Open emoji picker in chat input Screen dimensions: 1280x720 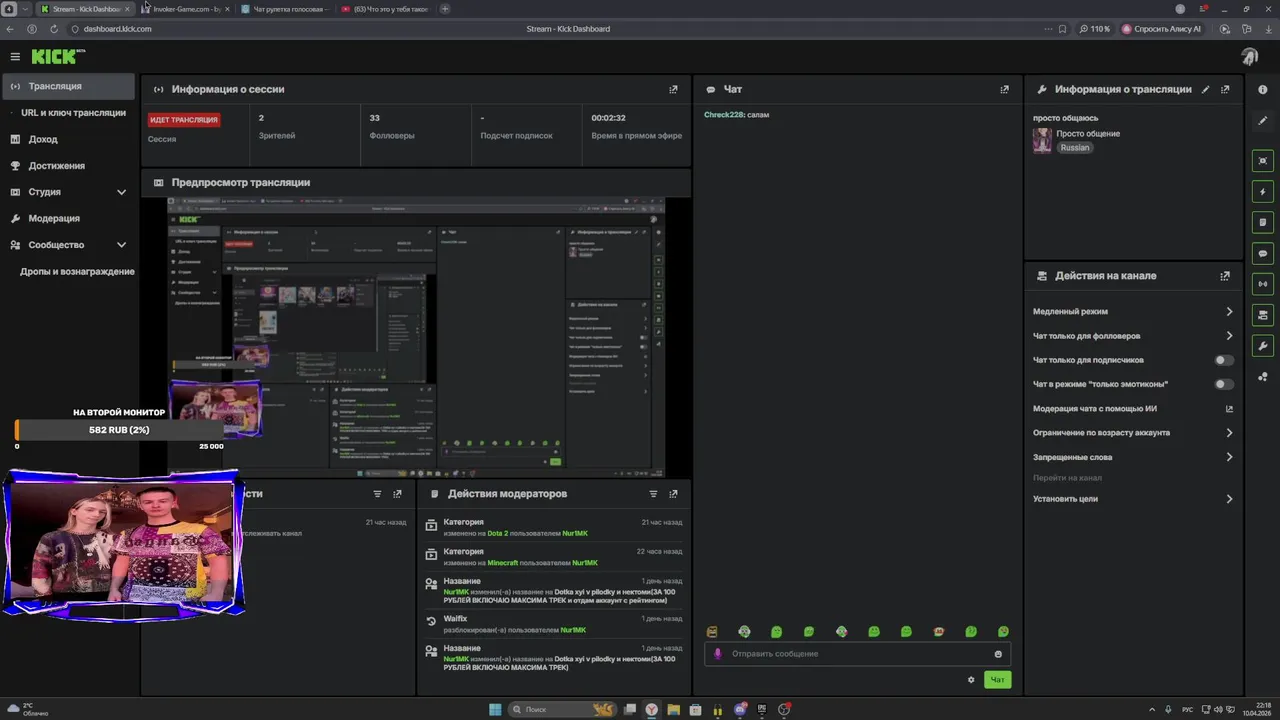coord(998,654)
